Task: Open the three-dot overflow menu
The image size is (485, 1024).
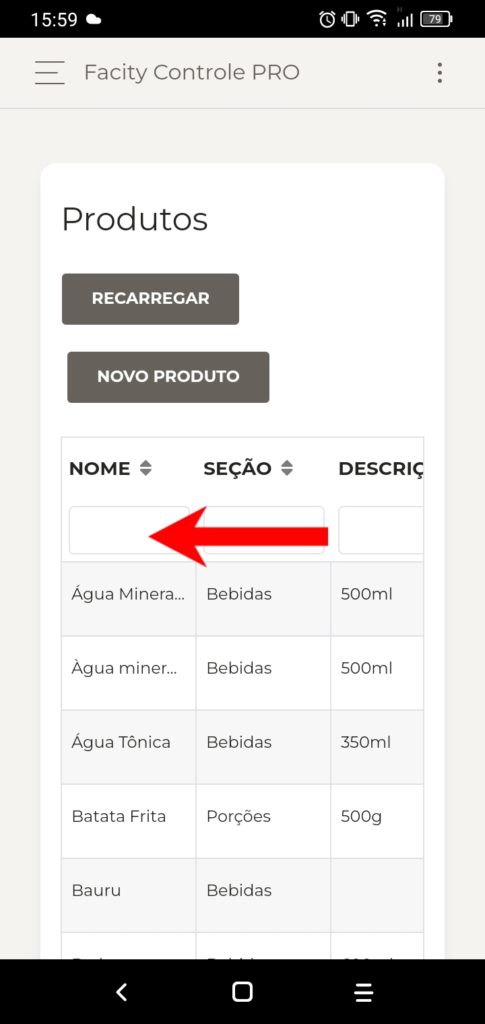Action: 440,72
